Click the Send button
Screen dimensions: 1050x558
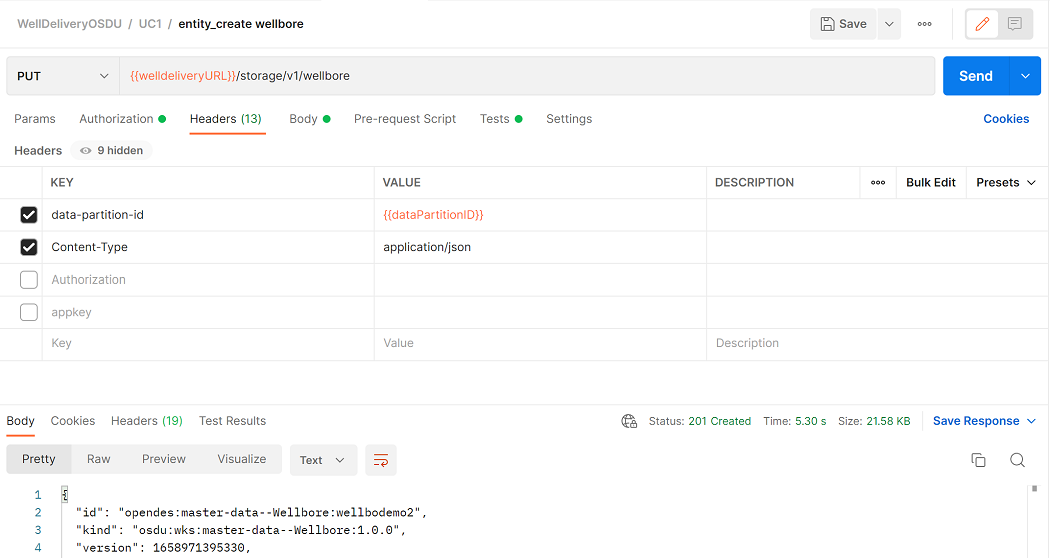[976, 76]
